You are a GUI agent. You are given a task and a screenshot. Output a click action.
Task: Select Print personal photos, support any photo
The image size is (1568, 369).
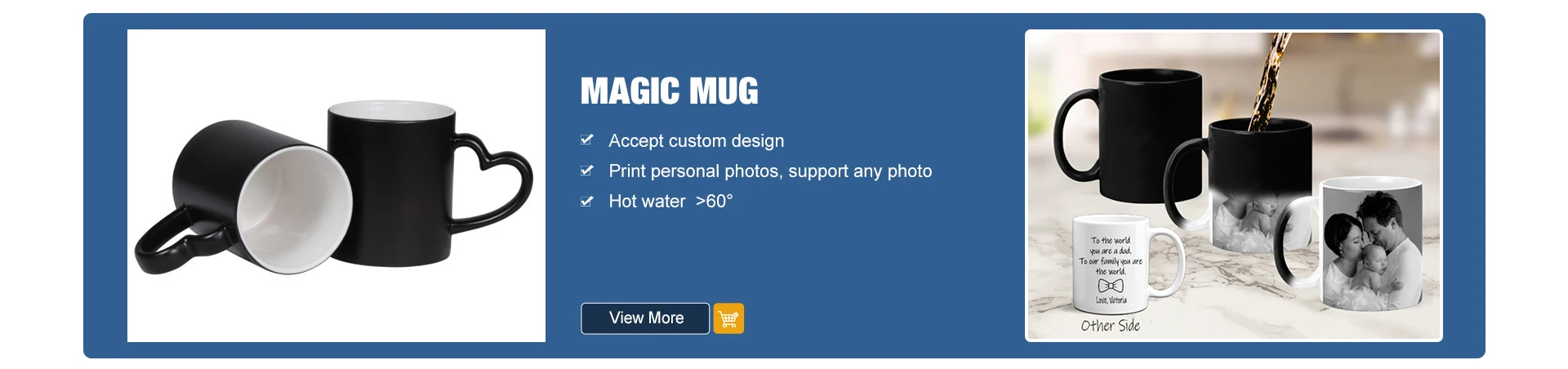tap(770, 171)
